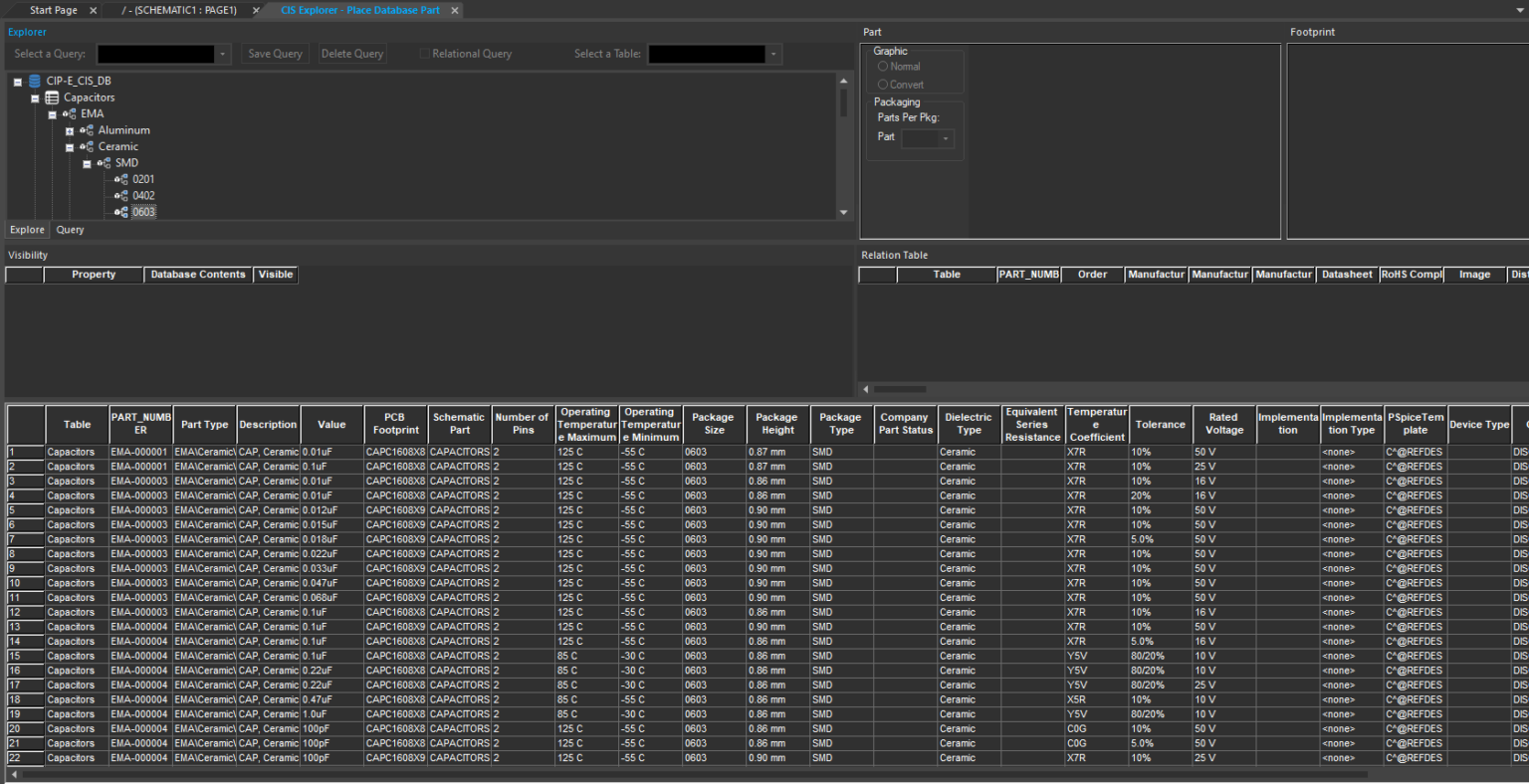Select the CIP-E_CIS_DB database icon
This screenshot has width=1529, height=784.
[33, 81]
